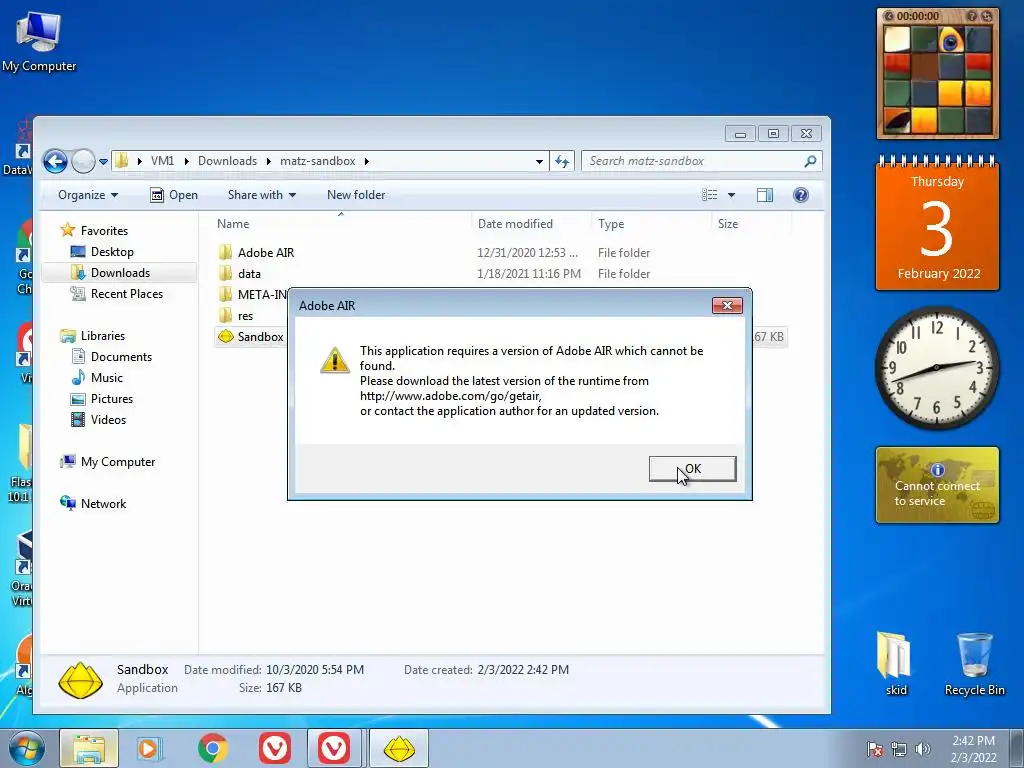
Task: Click Open in the Explorer toolbar
Action: (x=174, y=195)
